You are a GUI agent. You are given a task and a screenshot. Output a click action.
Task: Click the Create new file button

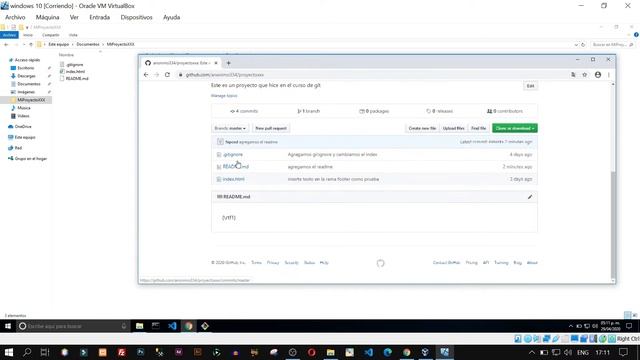pos(422,128)
